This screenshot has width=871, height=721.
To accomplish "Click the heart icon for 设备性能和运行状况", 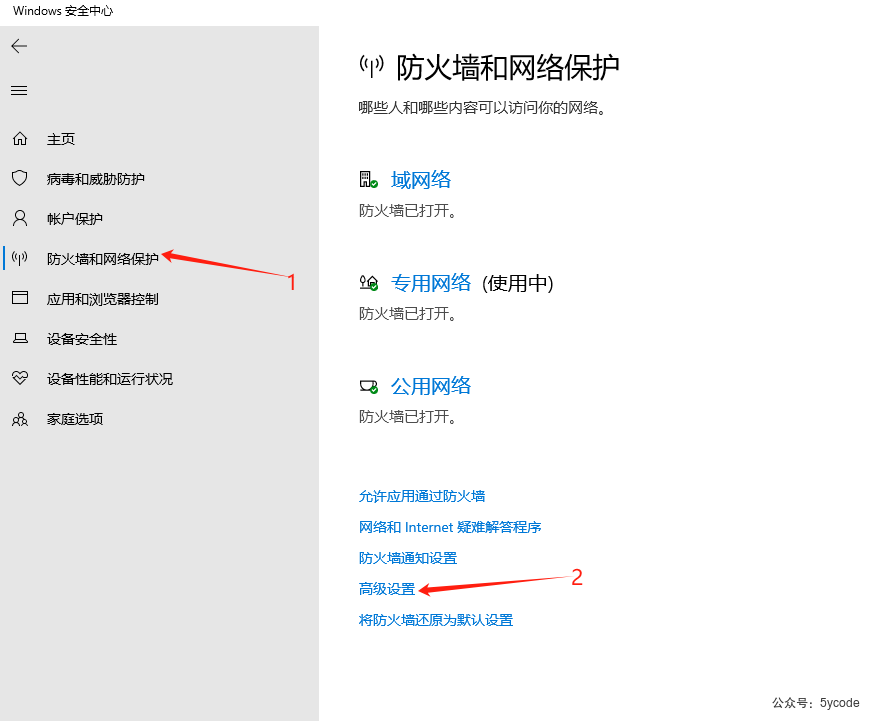I will pos(20,378).
